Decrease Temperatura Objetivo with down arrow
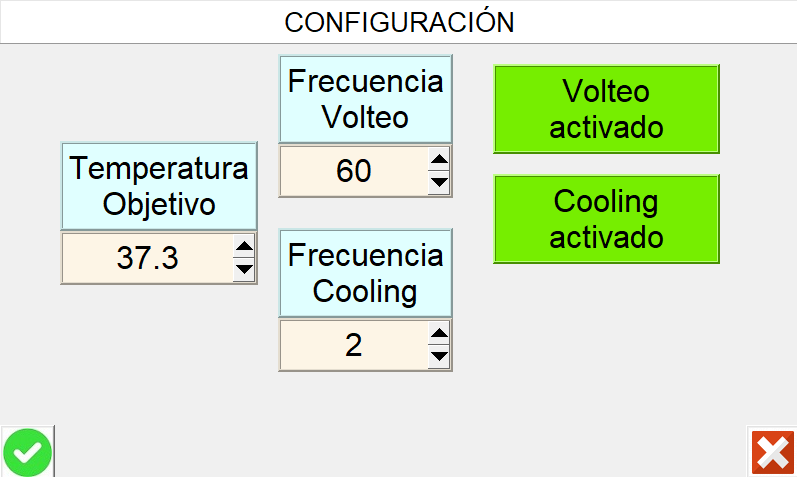 244,269
